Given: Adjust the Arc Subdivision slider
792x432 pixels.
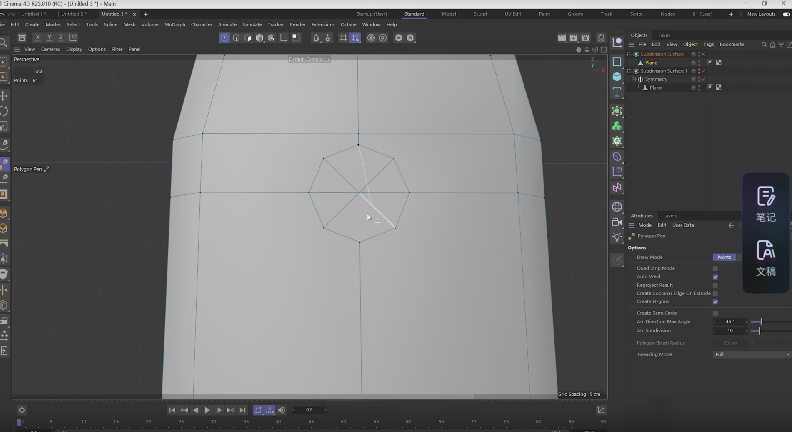Looking at the screenshot, I should [x=760, y=330].
